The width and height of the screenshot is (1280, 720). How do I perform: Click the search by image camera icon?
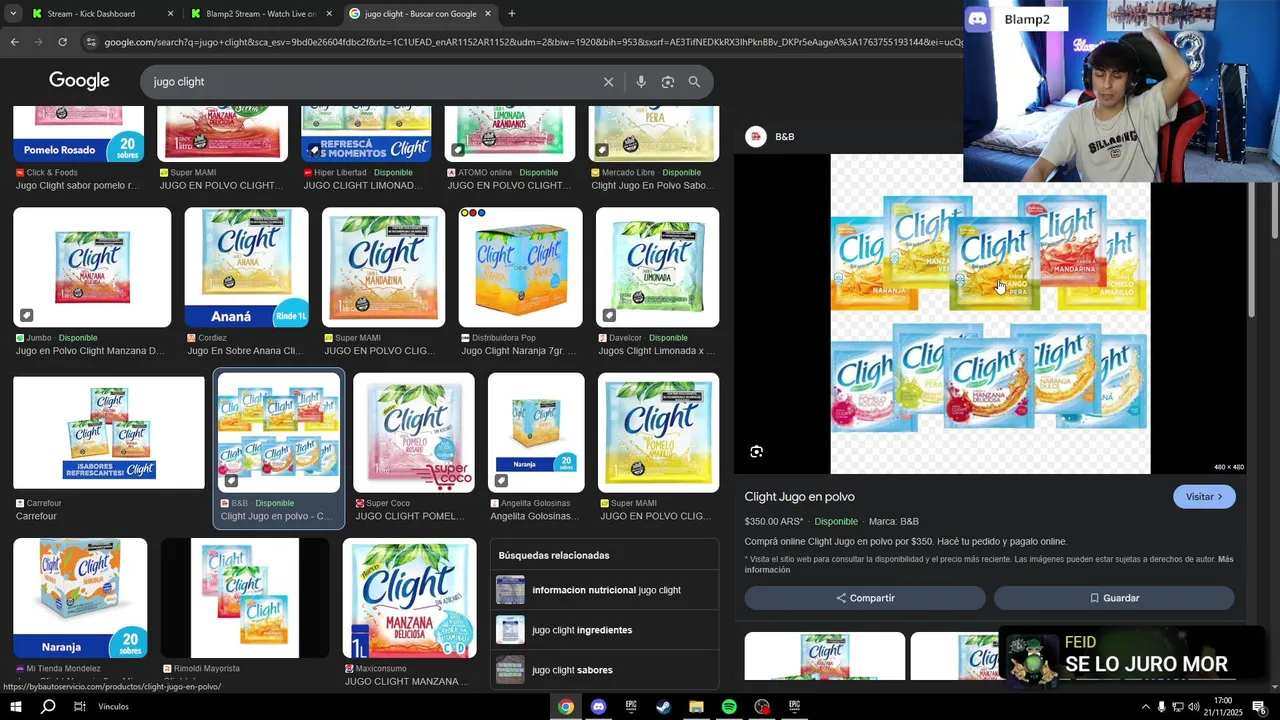coord(668,82)
